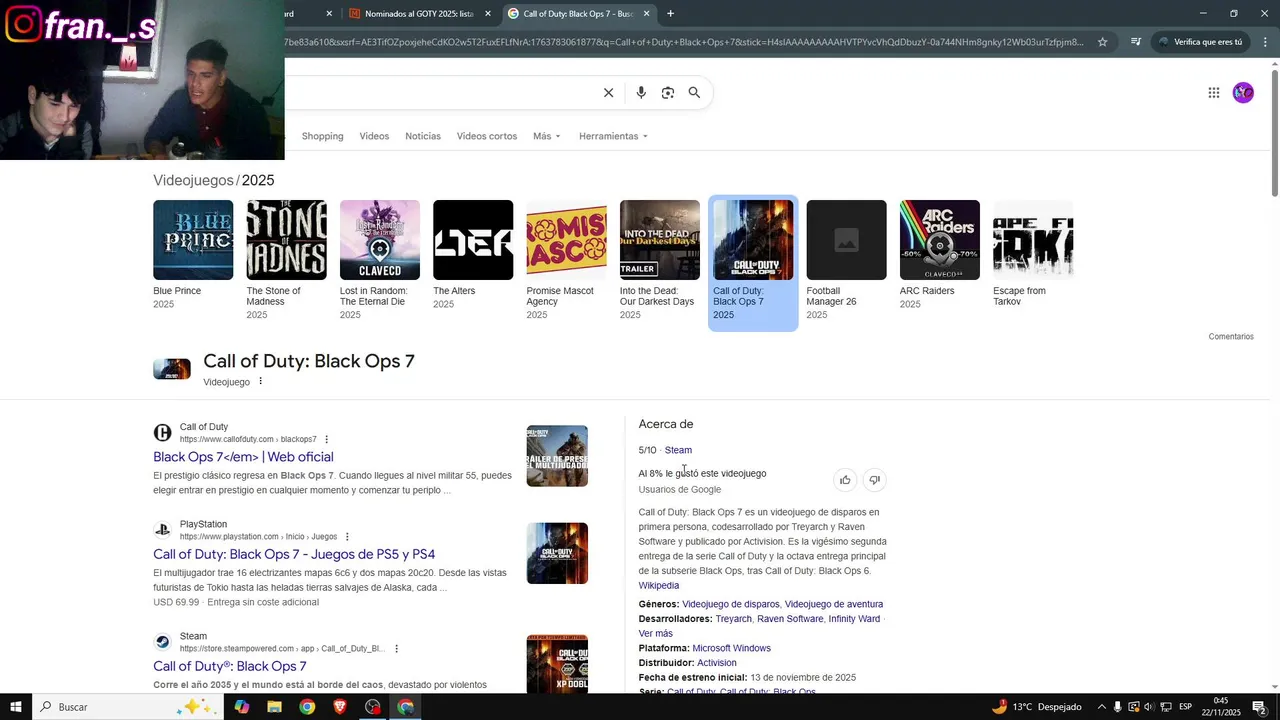
Task: Click the Comentarios link
Action: [x=1231, y=337]
